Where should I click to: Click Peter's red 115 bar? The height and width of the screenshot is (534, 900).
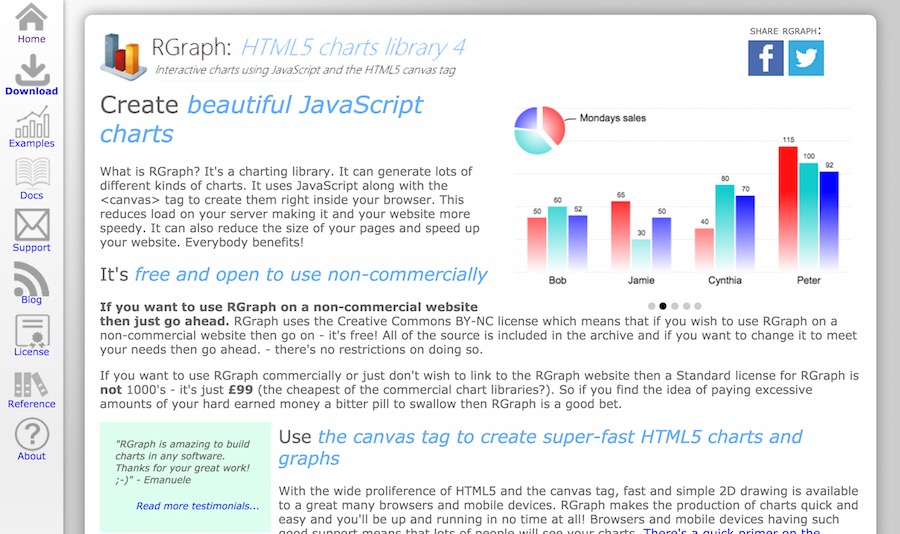(788, 208)
